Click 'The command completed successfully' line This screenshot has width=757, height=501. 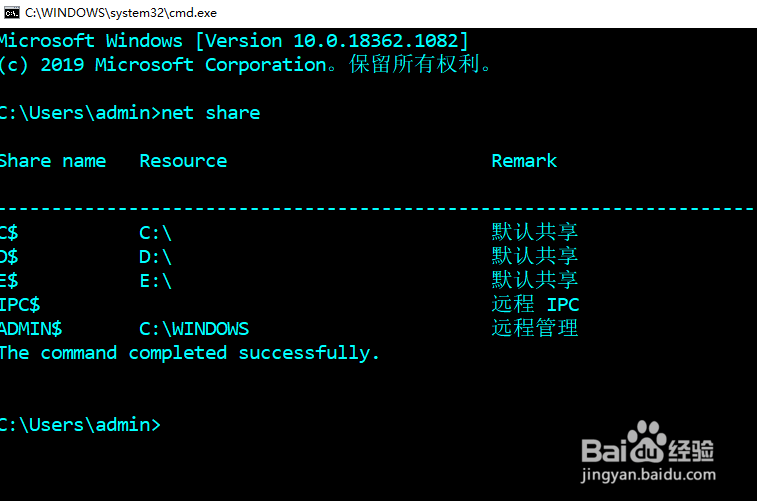click(x=189, y=353)
